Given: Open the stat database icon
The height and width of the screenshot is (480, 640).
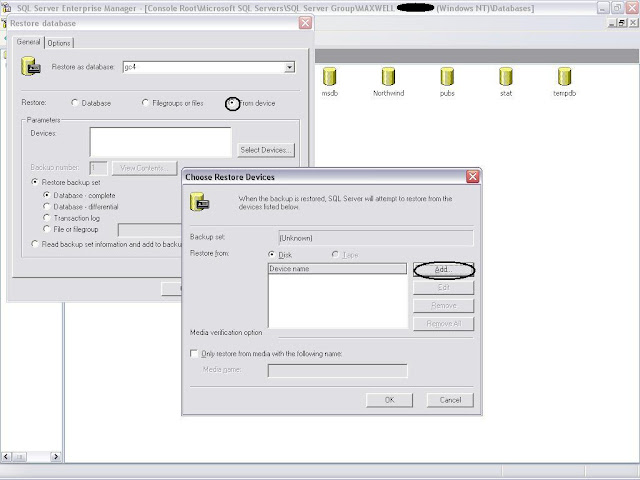Looking at the screenshot, I should coord(506,77).
